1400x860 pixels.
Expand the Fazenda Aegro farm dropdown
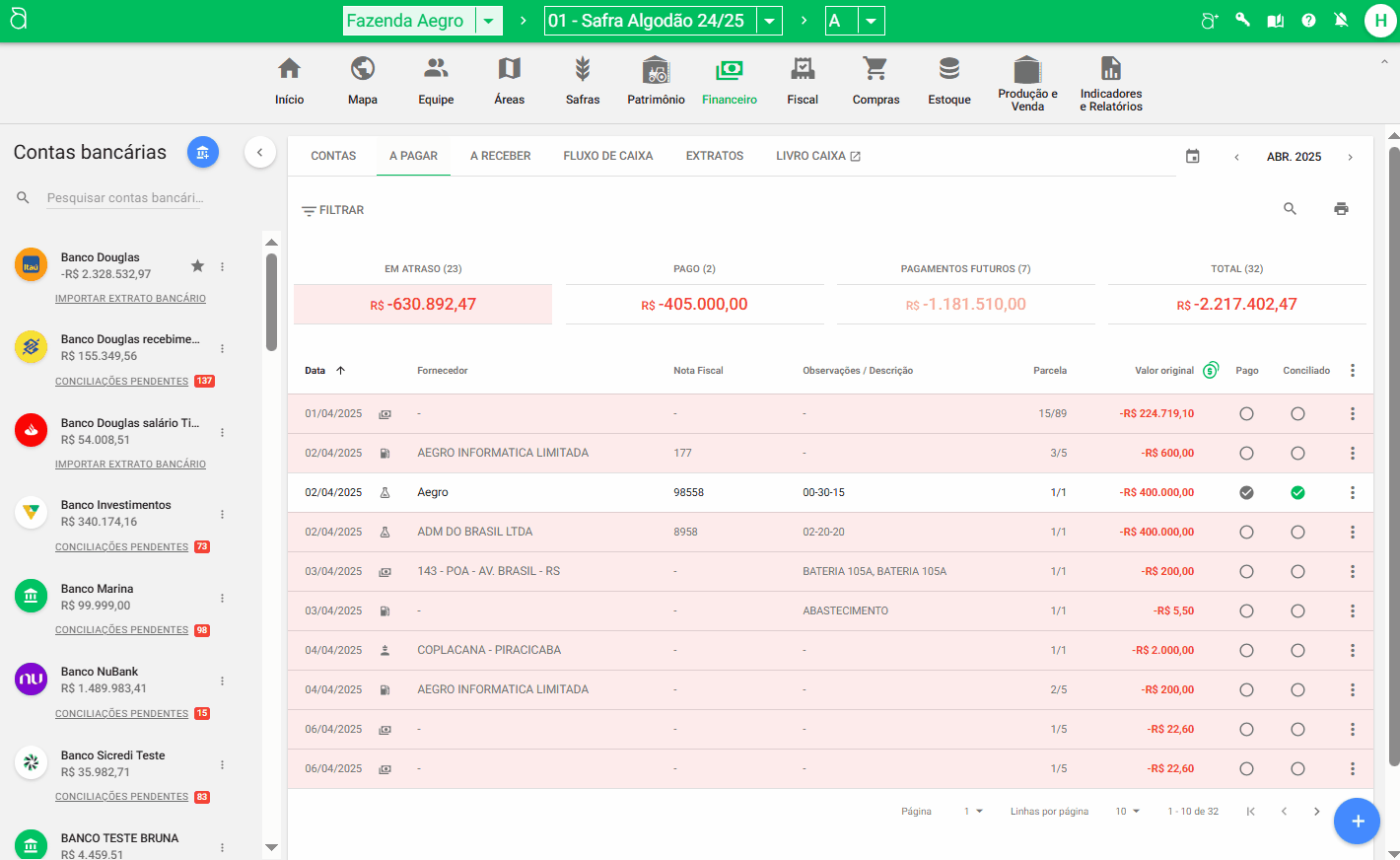click(x=488, y=21)
